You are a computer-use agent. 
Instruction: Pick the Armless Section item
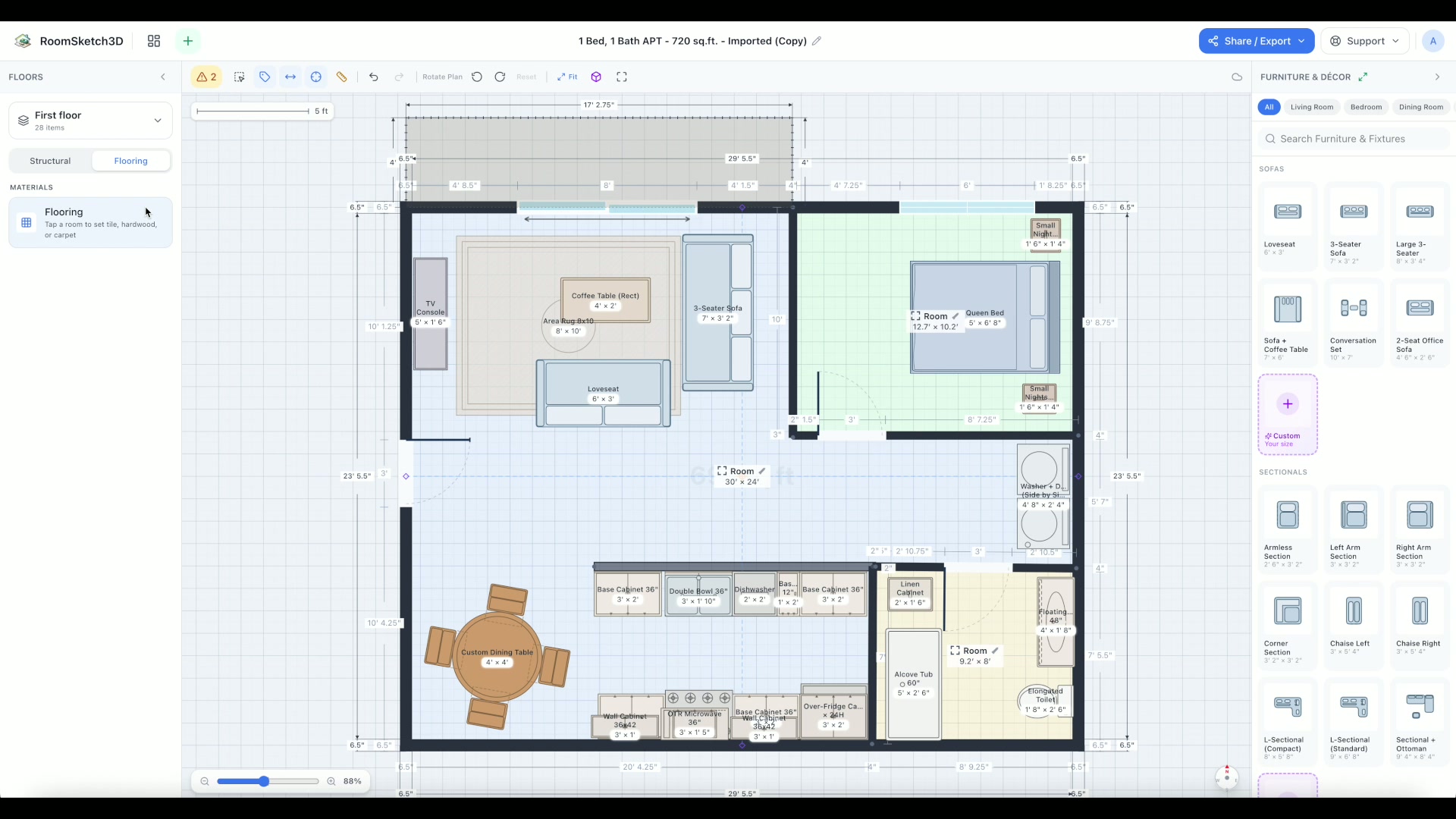pos(1288,529)
